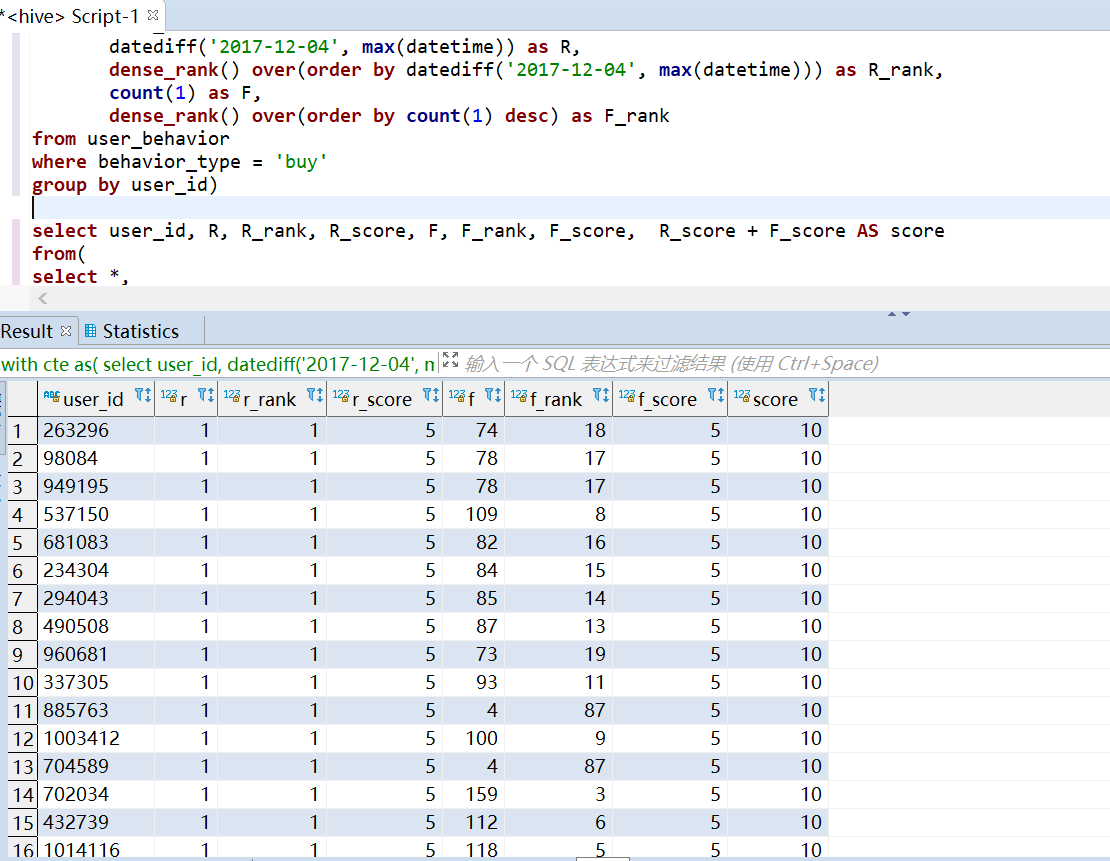This screenshot has width=1110, height=861.
Task: Select row number 1 header
Action: (x=22, y=430)
